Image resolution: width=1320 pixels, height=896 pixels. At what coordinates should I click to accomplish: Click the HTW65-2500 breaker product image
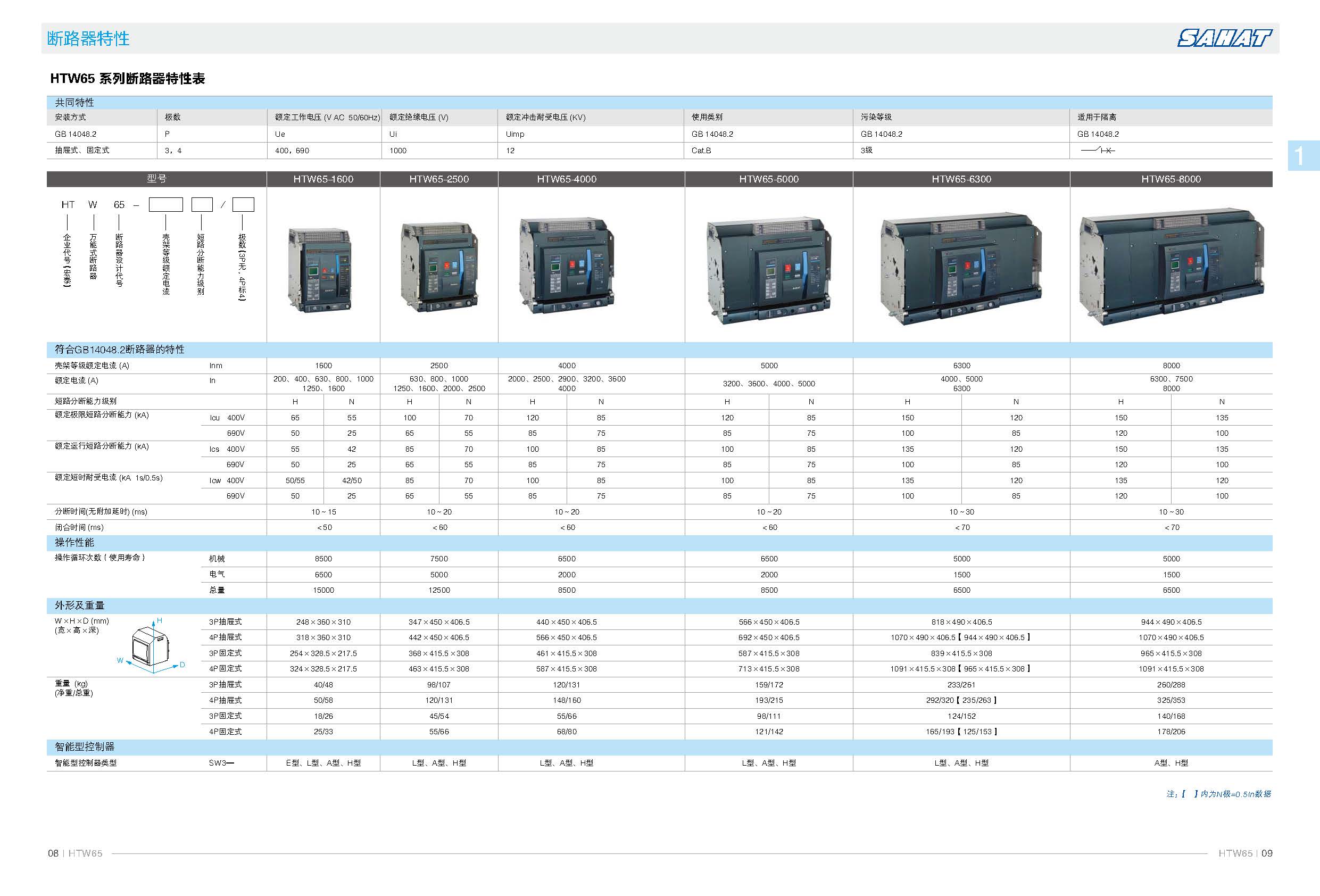(439, 268)
